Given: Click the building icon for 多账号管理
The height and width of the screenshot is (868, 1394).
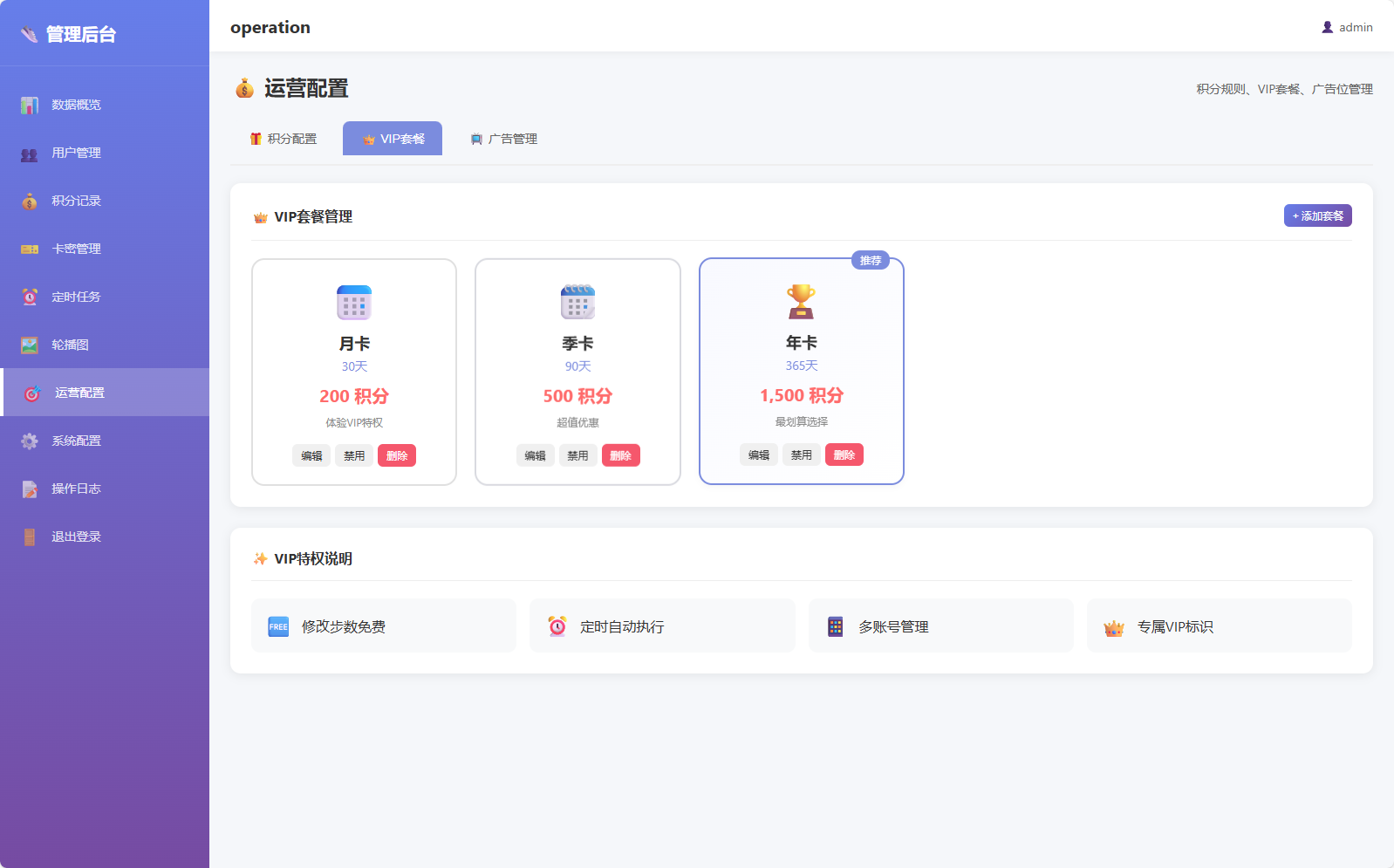Looking at the screenshot, I should [836, 626].
